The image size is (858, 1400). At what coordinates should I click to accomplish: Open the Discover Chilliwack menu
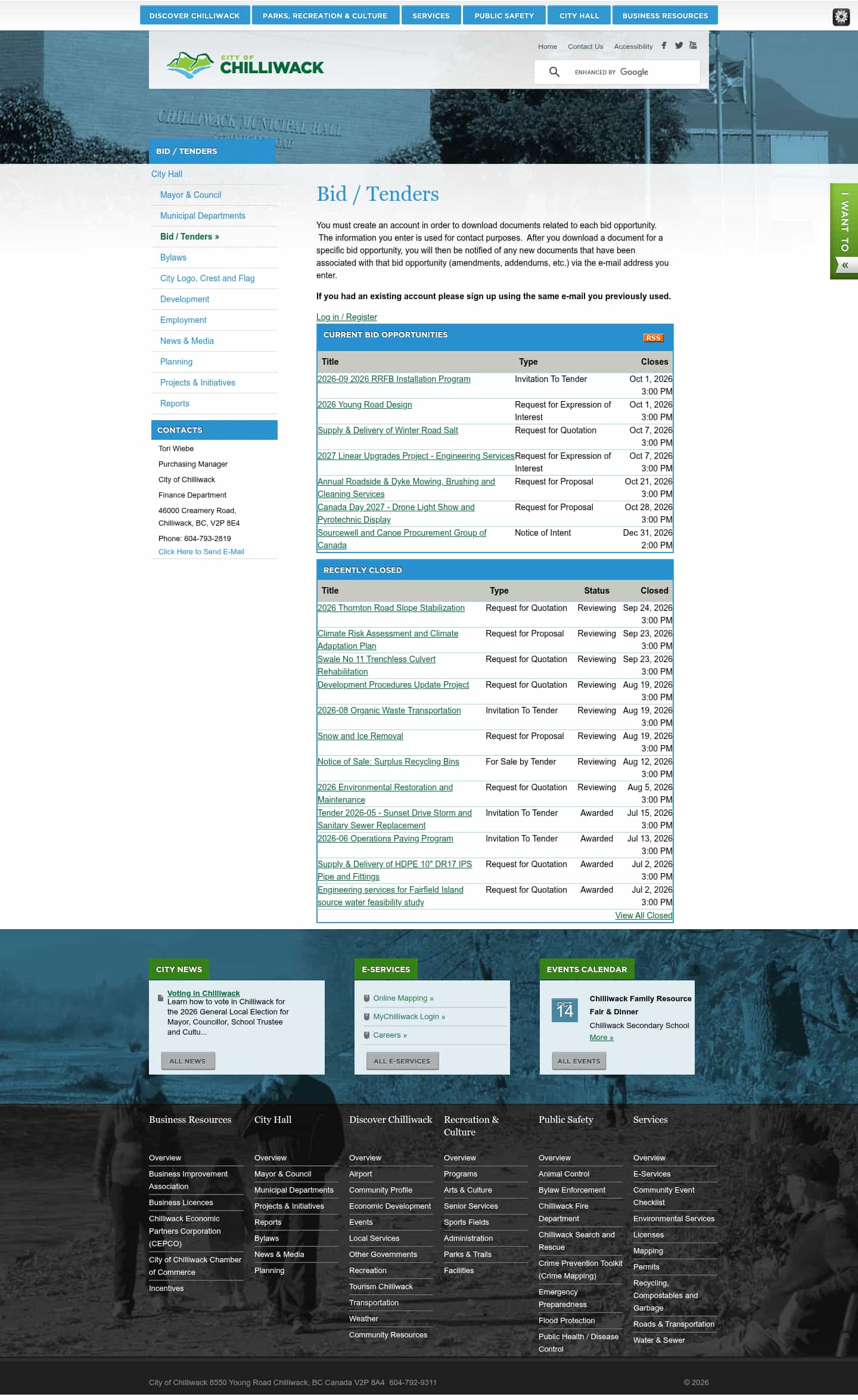tap(194, 15)
